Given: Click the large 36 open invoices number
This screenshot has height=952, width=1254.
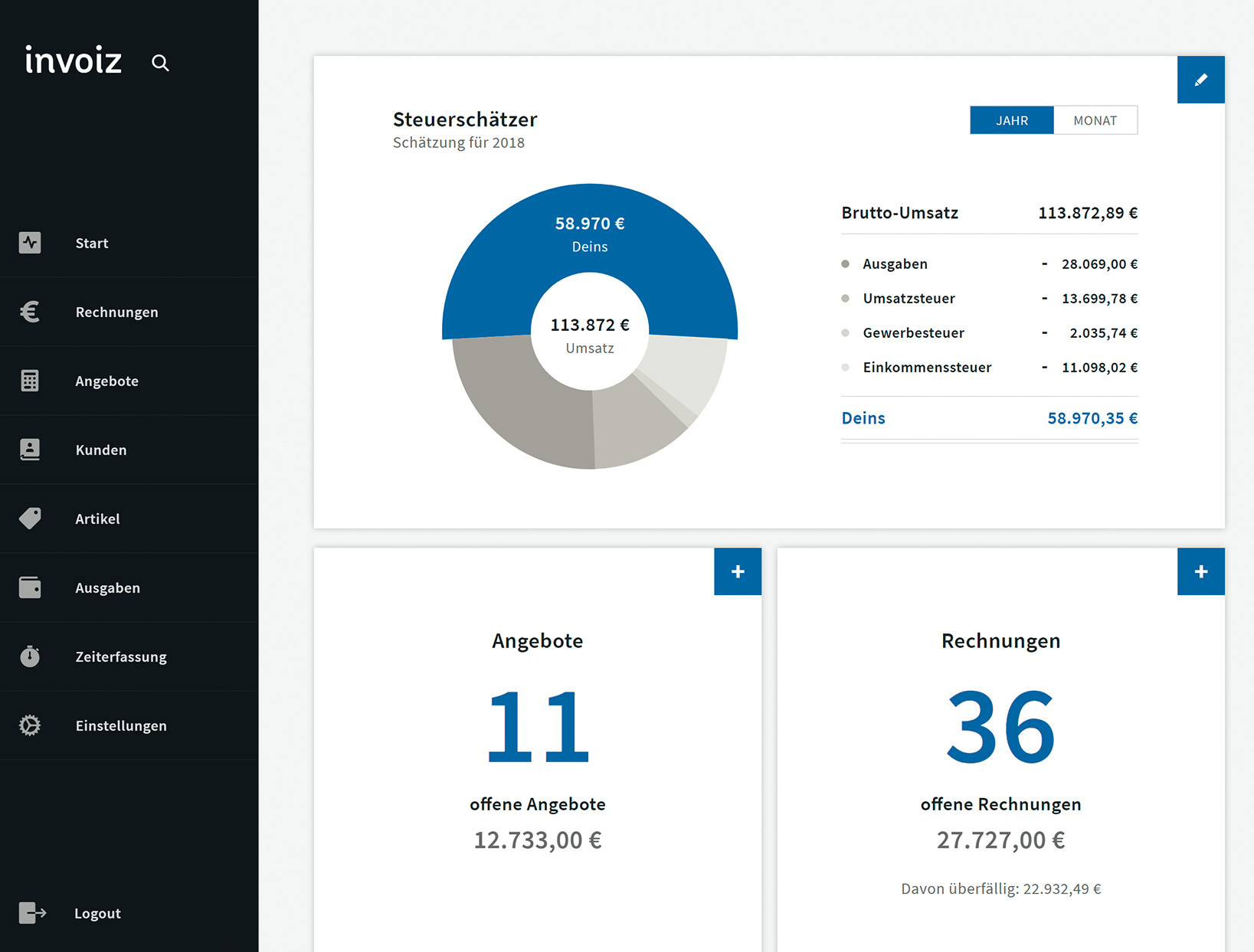Looking at the screenshot, I should click(x=1000, y=726).
